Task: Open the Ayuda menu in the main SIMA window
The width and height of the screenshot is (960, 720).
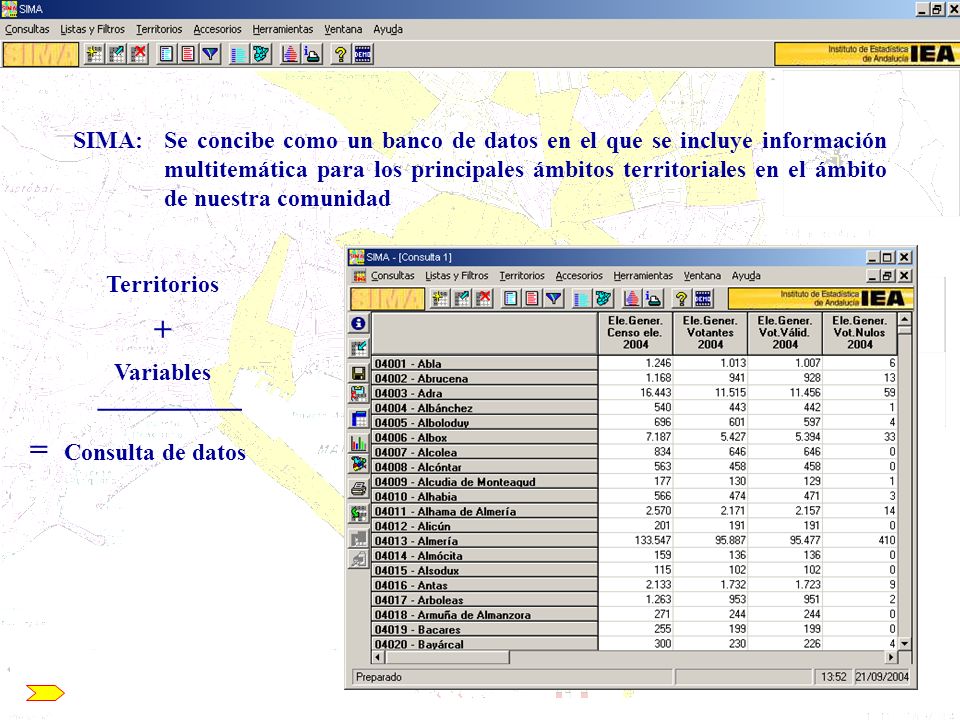Action: (x=388, y=29)
